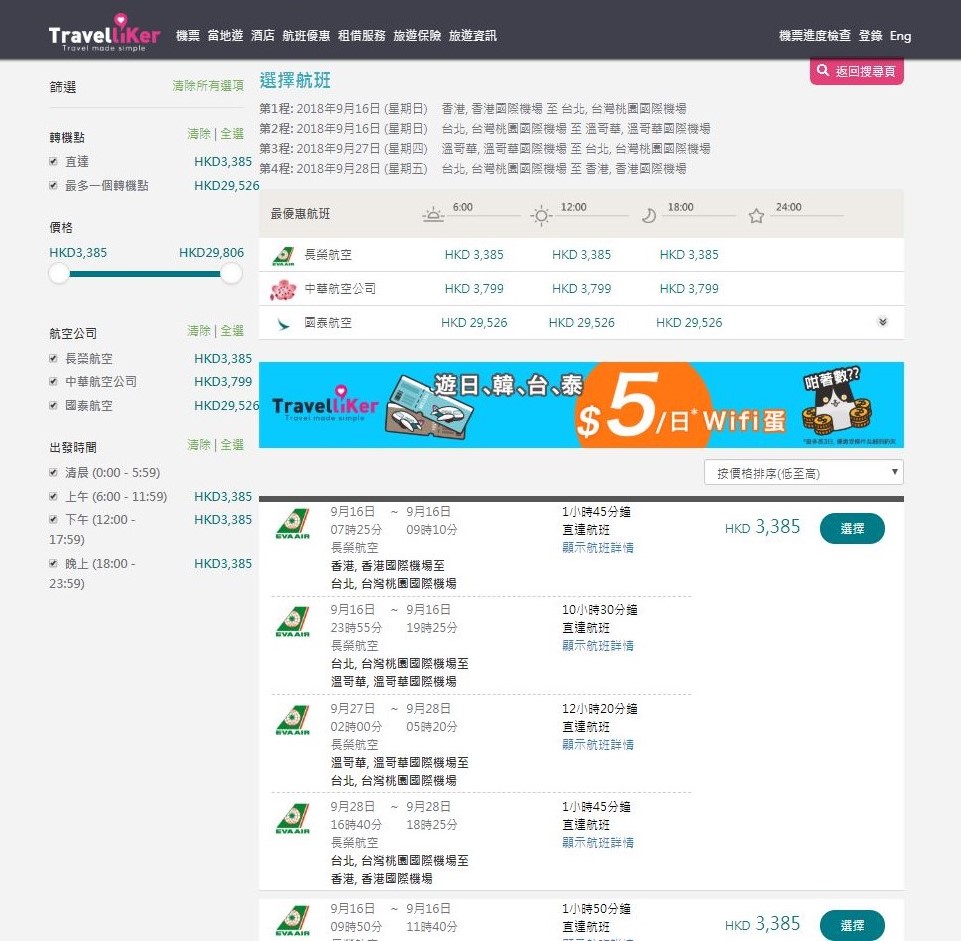
Task: Click the $5/日 Wifi蛋 promotional banner
Action: tap(581, 405)
